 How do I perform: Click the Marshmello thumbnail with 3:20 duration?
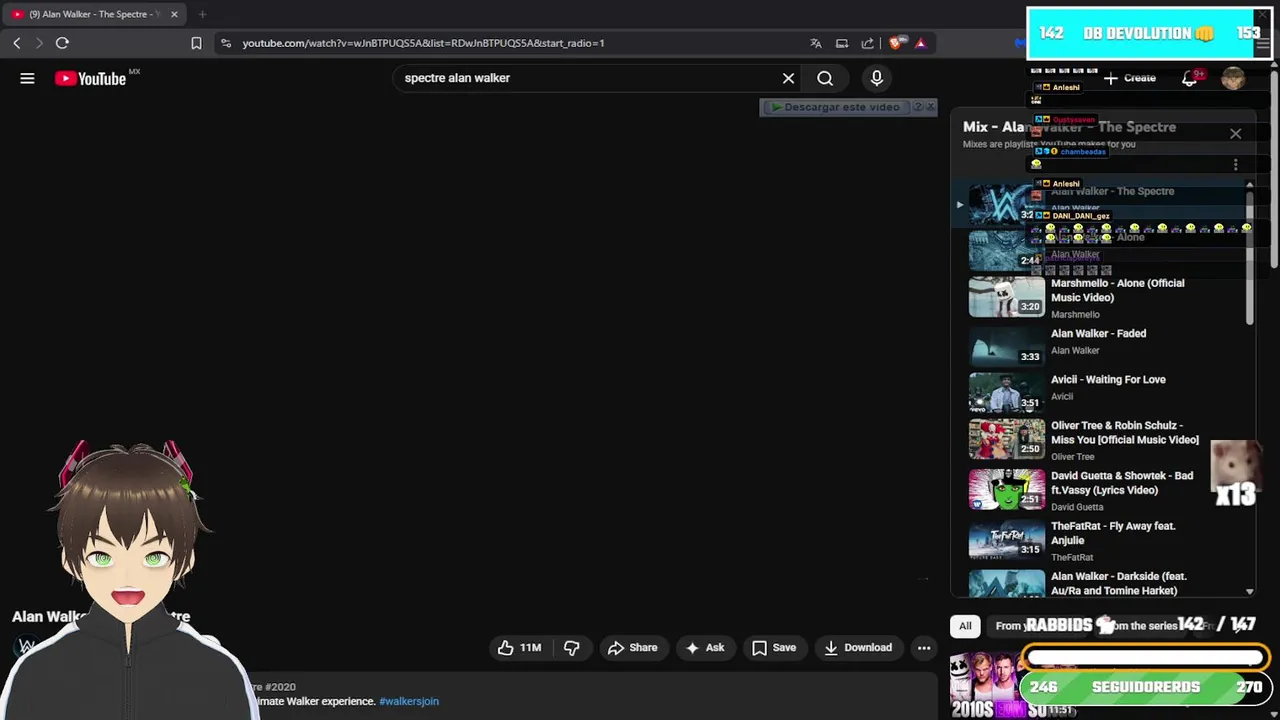1006,296
